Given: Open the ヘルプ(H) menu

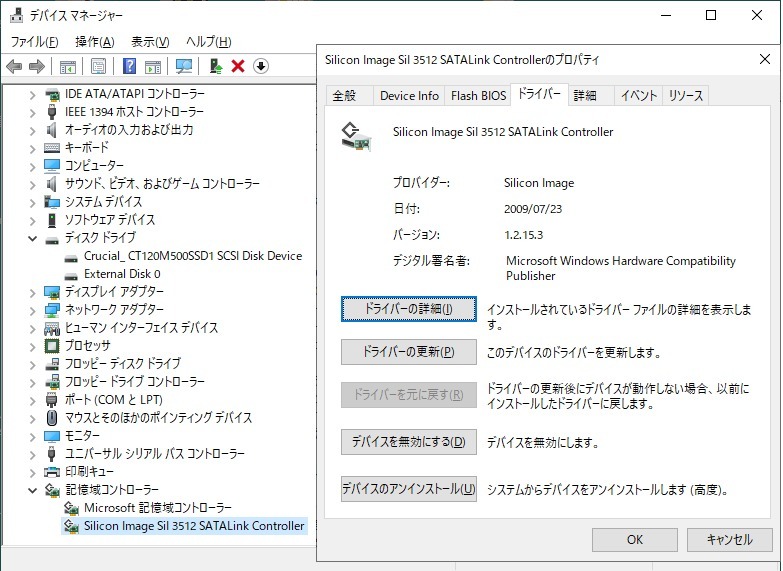Looking at the screenshot, I should tap(209, 41).
